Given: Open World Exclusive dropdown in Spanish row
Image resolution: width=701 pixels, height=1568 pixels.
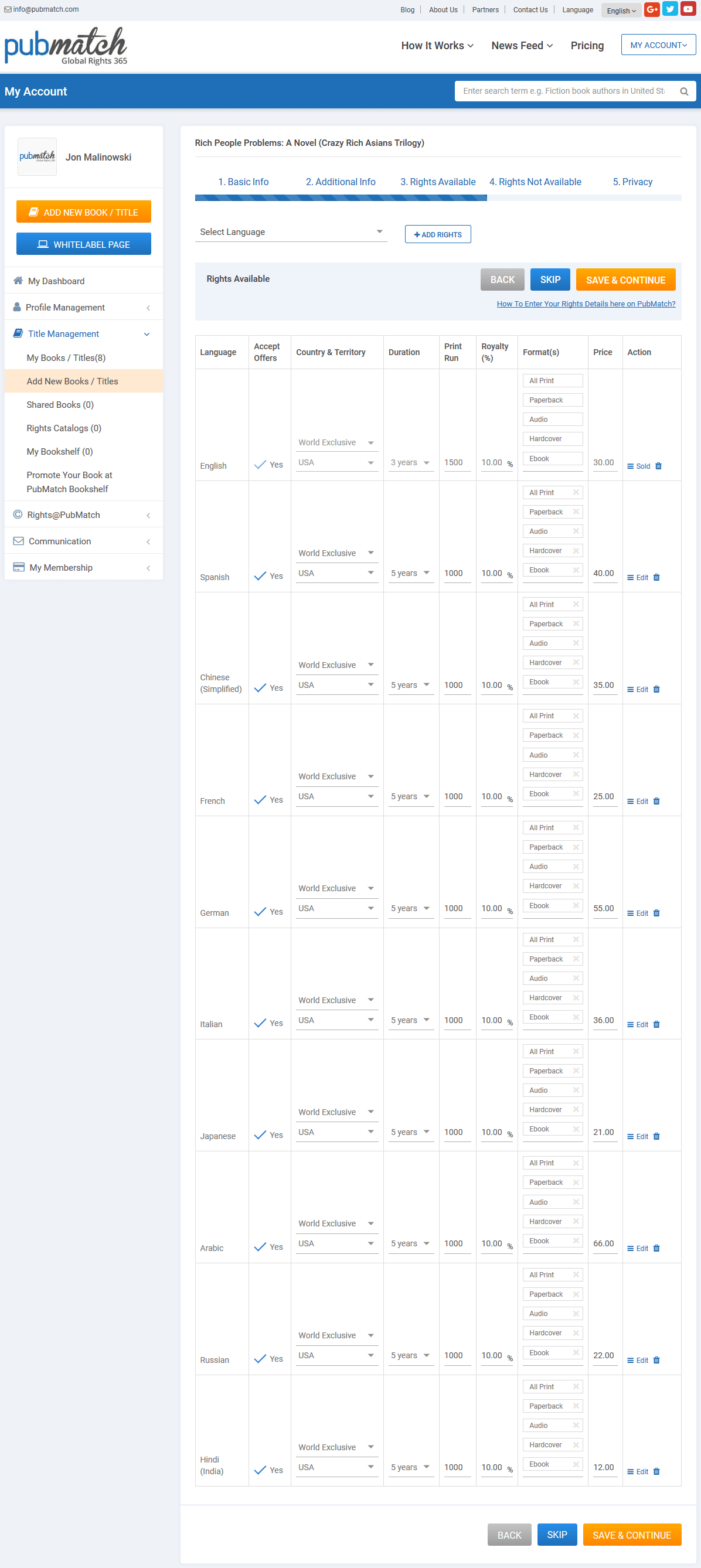Looking at the screenshot, I should click(338, 553).
